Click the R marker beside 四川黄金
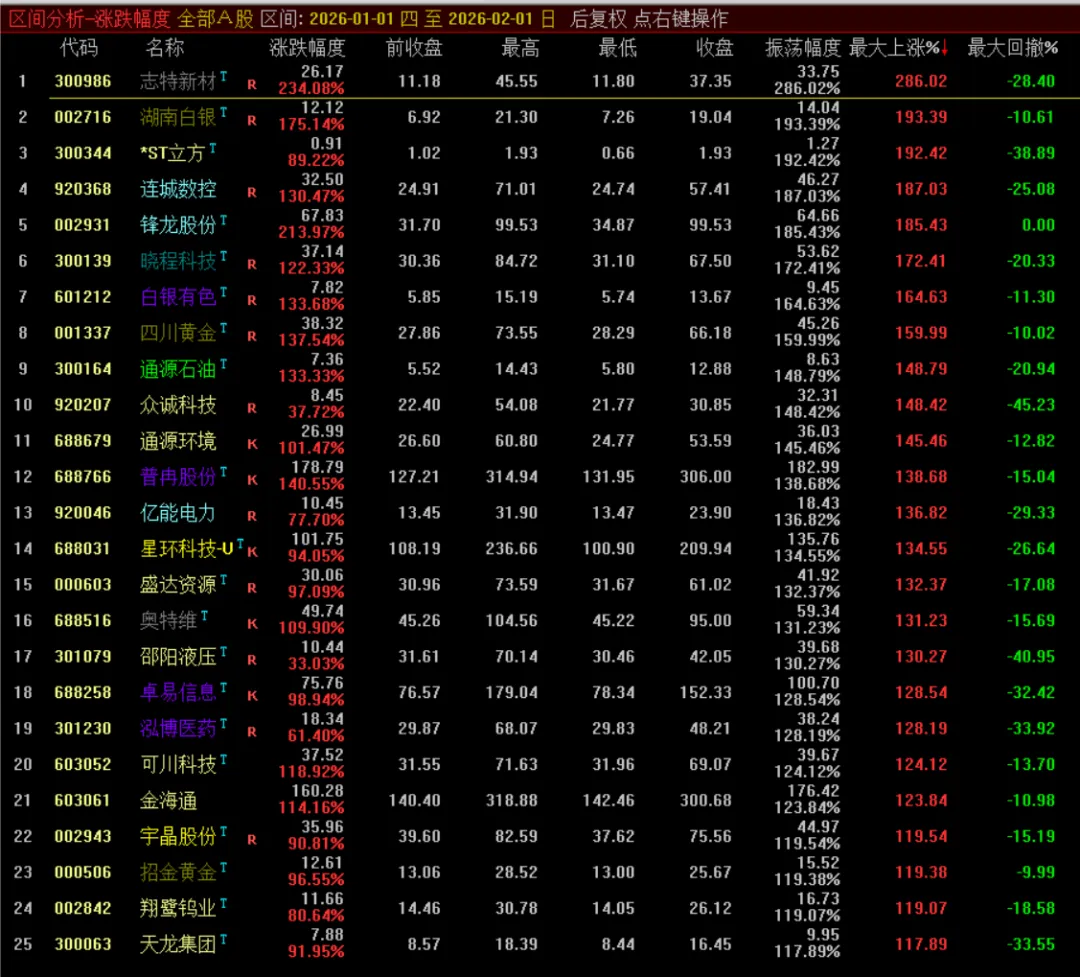The width and height of the screenshot is (1080, 977). (252, 336)
